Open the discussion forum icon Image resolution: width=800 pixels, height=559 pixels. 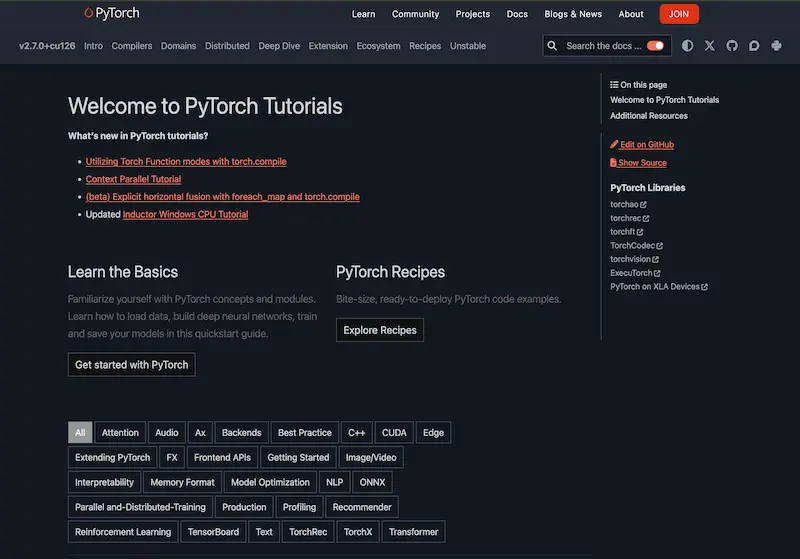(754, 46)
